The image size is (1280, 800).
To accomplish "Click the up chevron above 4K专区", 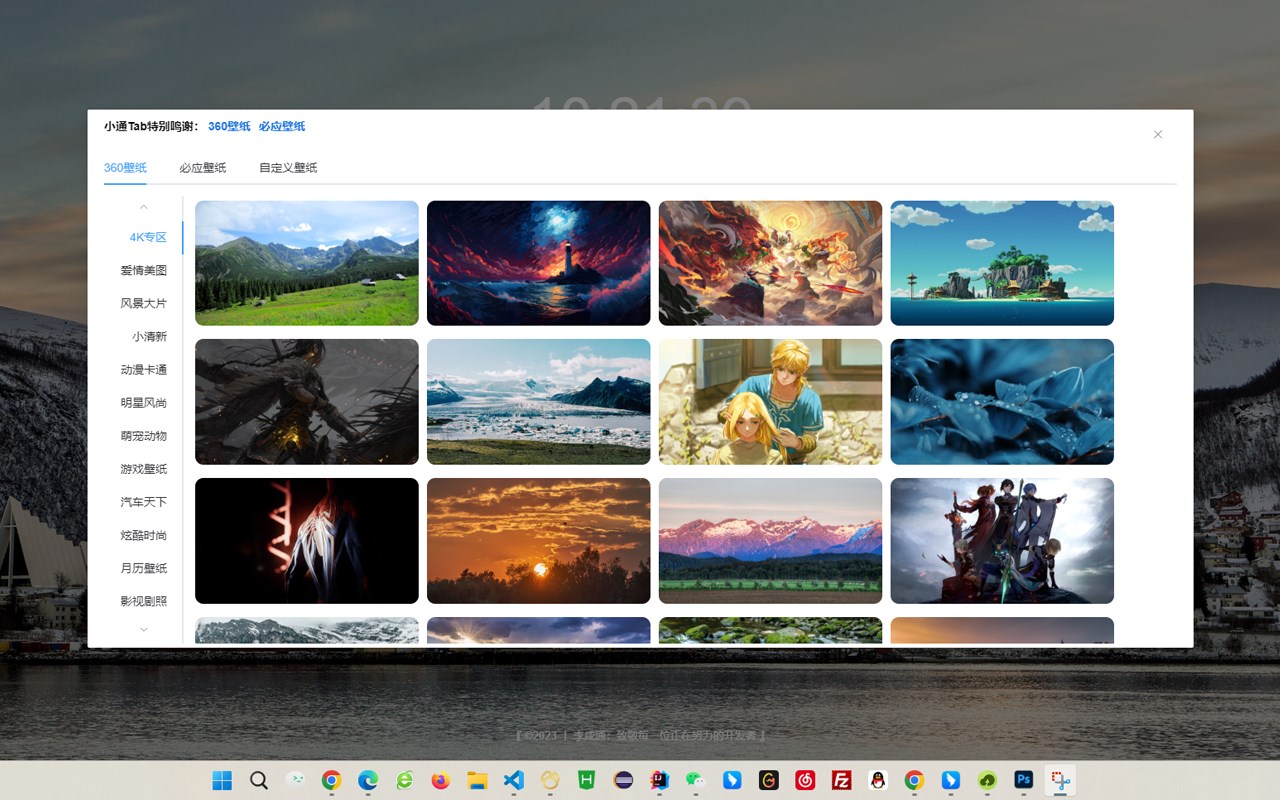I will tap(144, 207).
